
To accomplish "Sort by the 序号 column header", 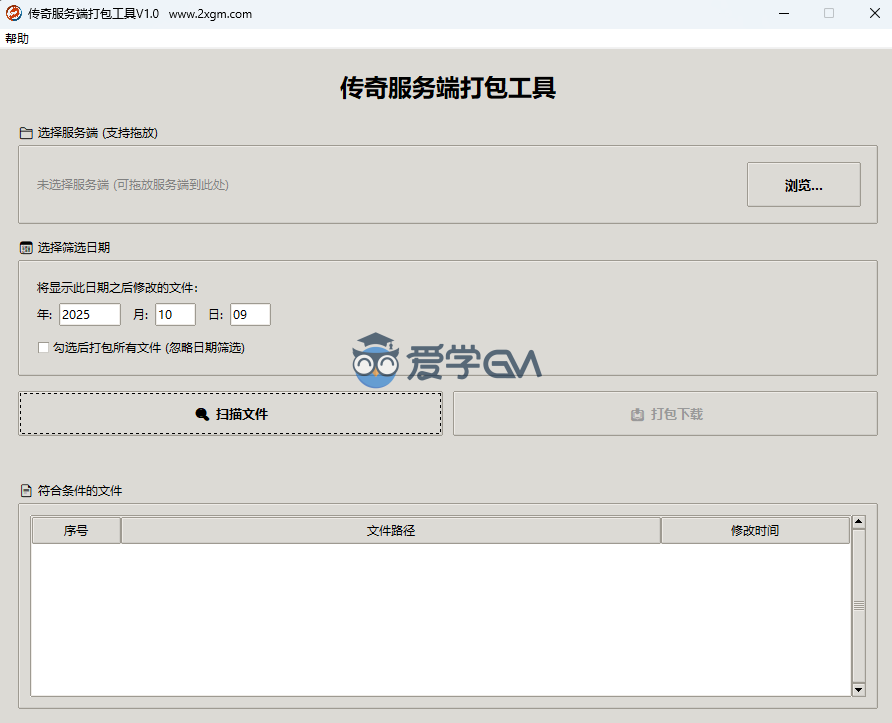I will tap(76, 531).
